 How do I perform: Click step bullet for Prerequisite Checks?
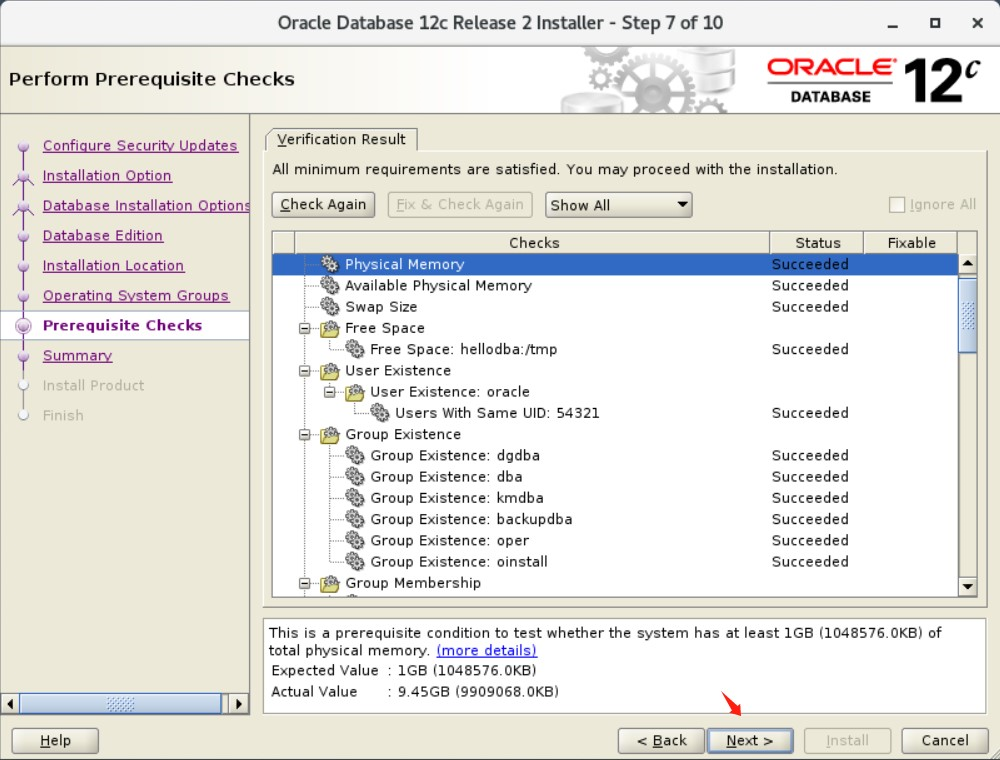(x=24, y=326)
